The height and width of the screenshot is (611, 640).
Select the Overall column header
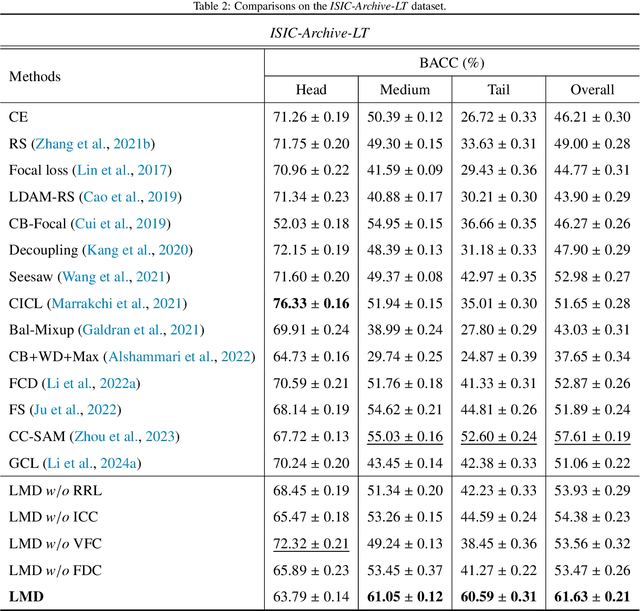click(592, 90)
